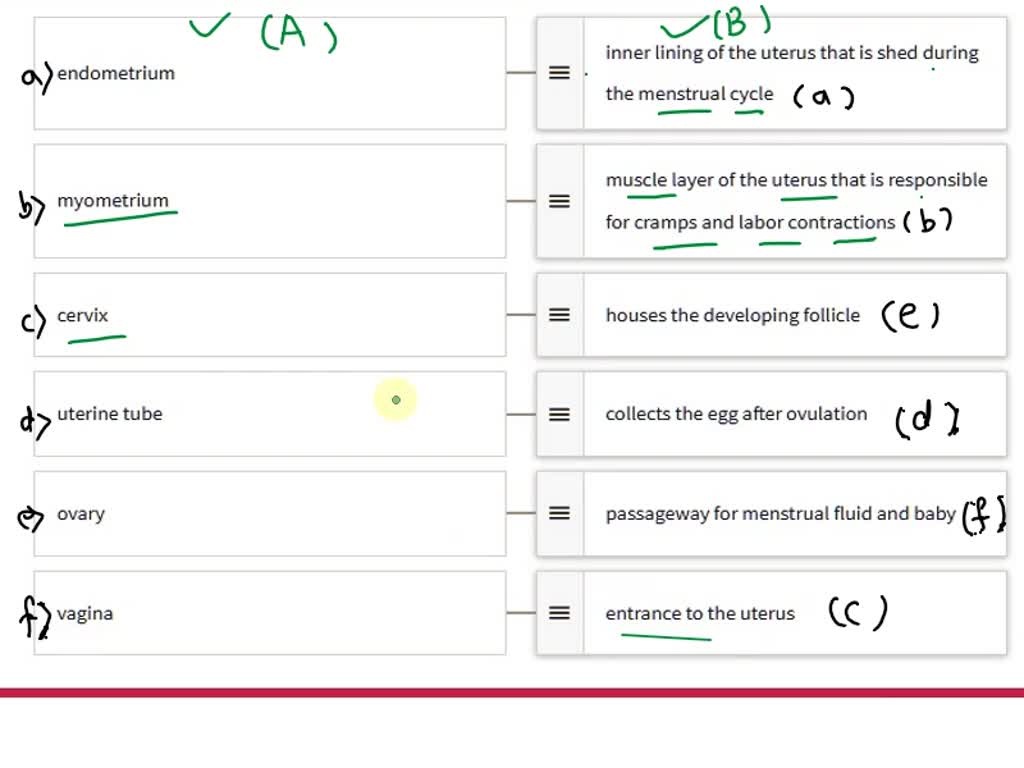
Task: Select the myometrium term box
Action: [269, 200]
